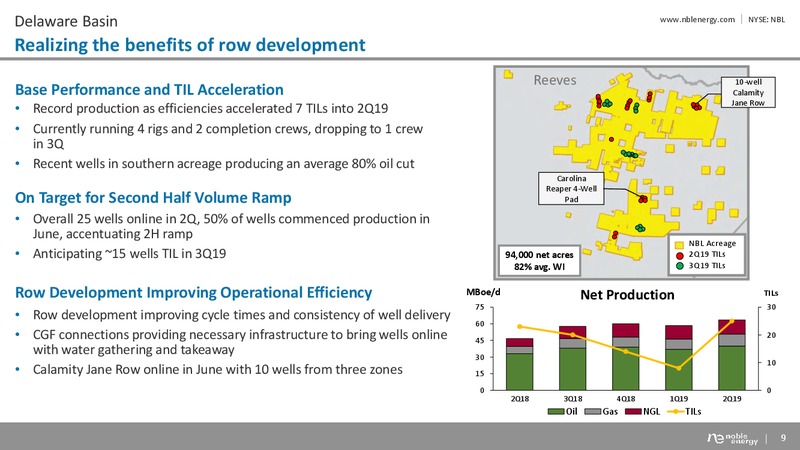Click the 'Net Production' chart title
This screenshot has height=450, width=800.
tap(627, 295)
